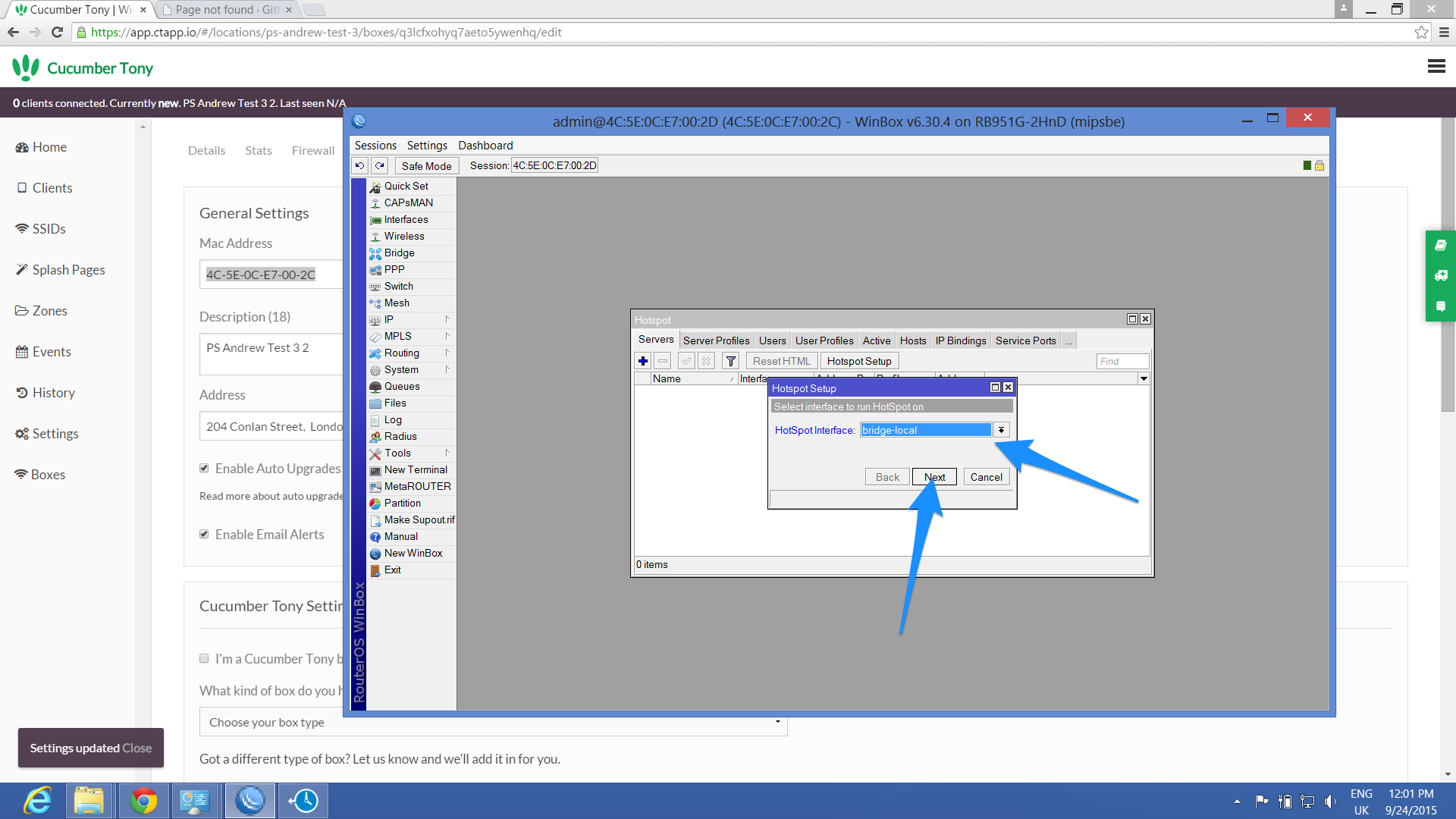Toggle Safe Mode in WinBox
Image resolution: width=1456 pixels, height=819 pixels.
427,166
